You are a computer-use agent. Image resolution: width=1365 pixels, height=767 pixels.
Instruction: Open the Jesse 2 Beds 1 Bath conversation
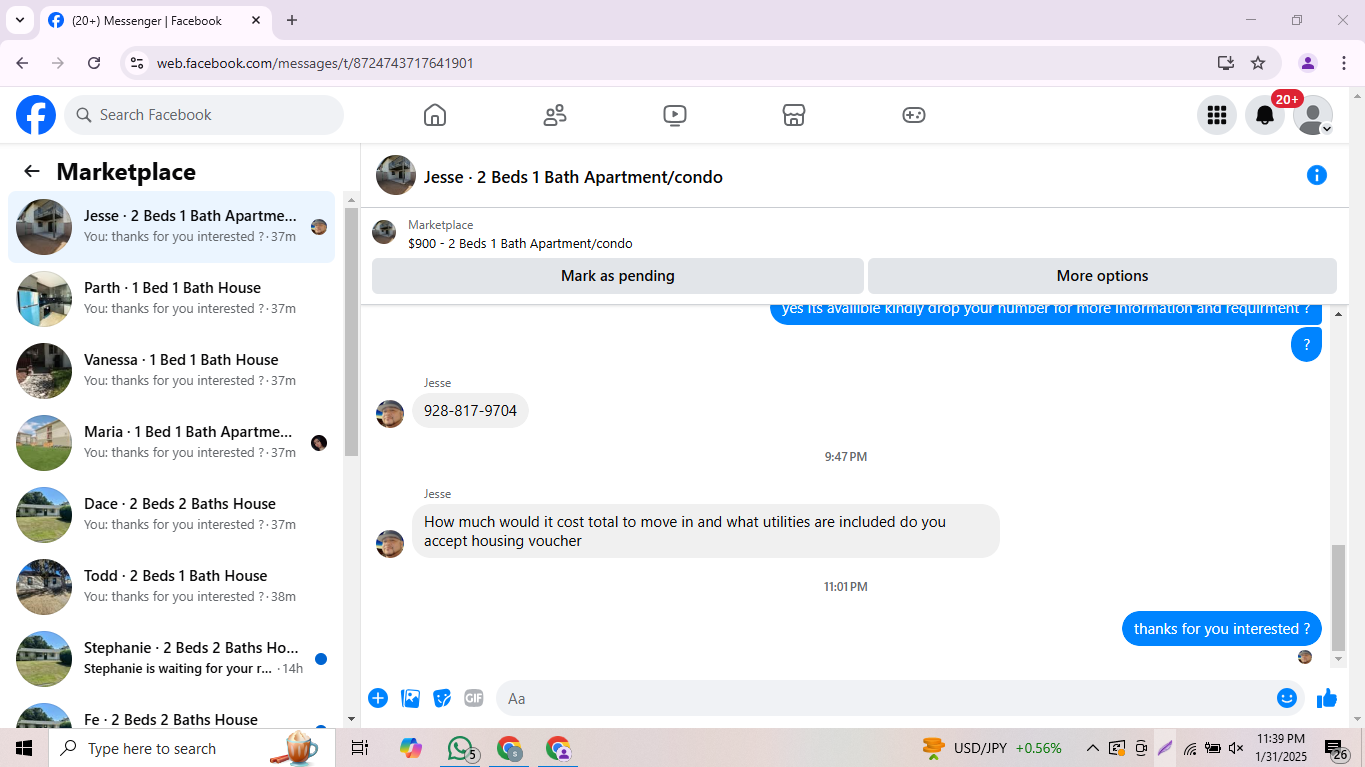click(171, 227)
